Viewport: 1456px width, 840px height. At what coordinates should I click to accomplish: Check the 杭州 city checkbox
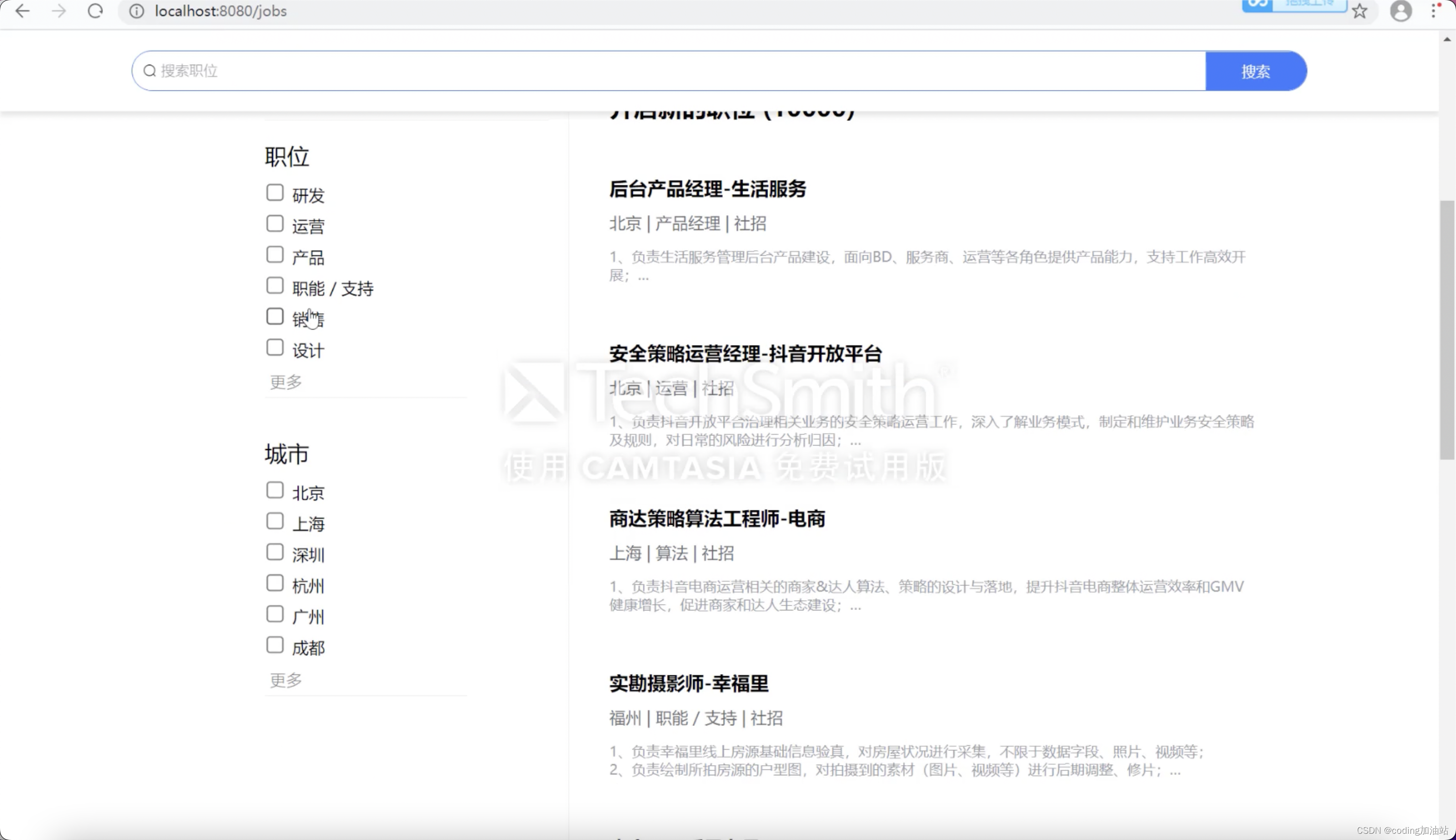(275, 583)
